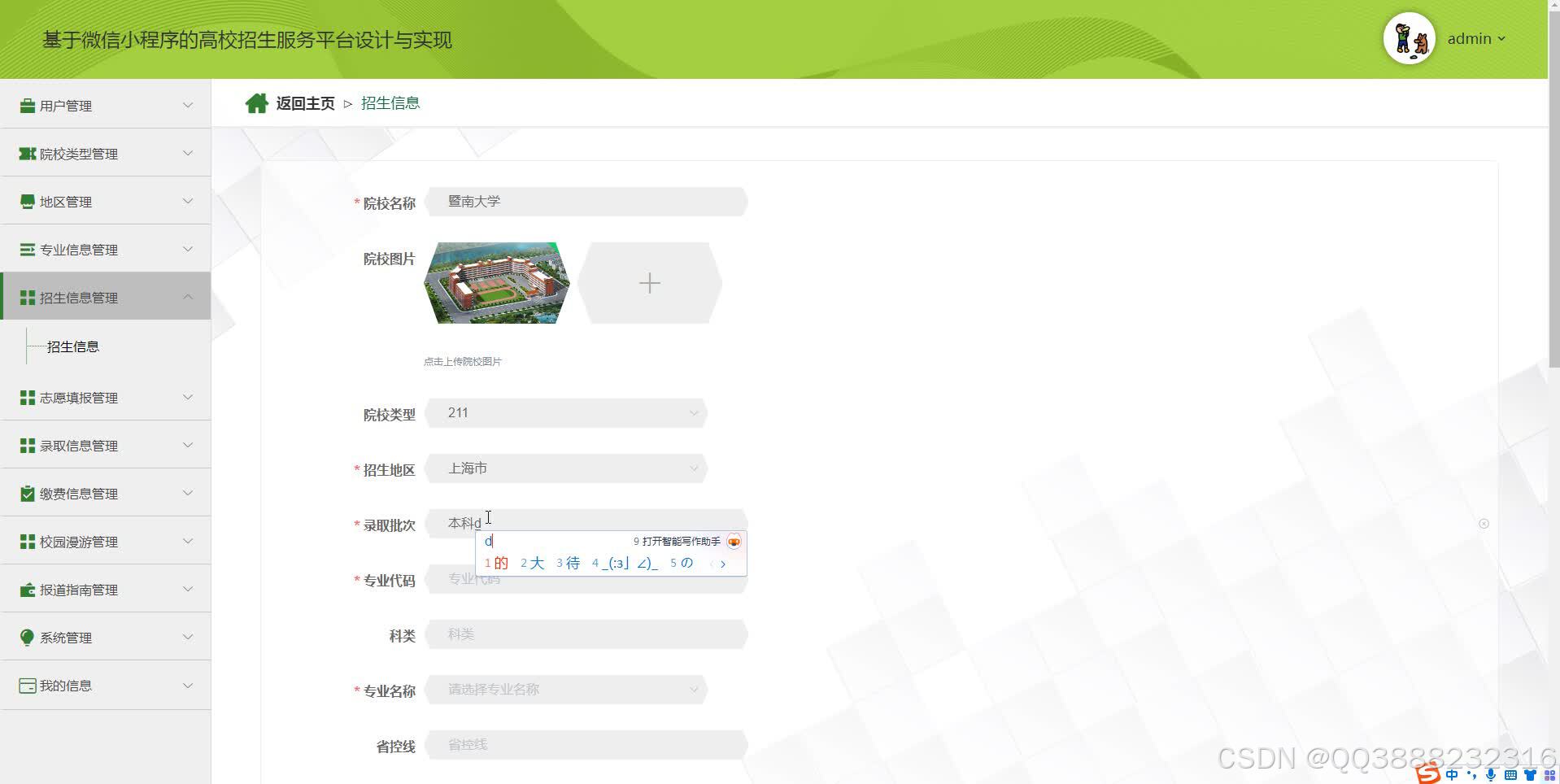Click the 招生信息管理 grid icon
Image resolution: width=1560 pixels, height=784 pixels.
tap(27, 298)
